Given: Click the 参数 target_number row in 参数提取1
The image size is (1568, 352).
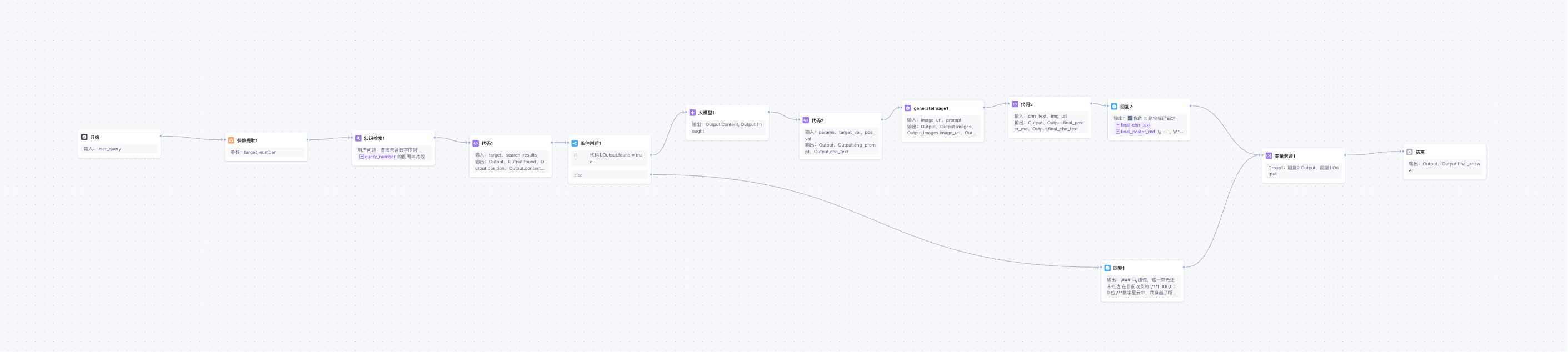Looking at the screenshot, I should 266,153.
